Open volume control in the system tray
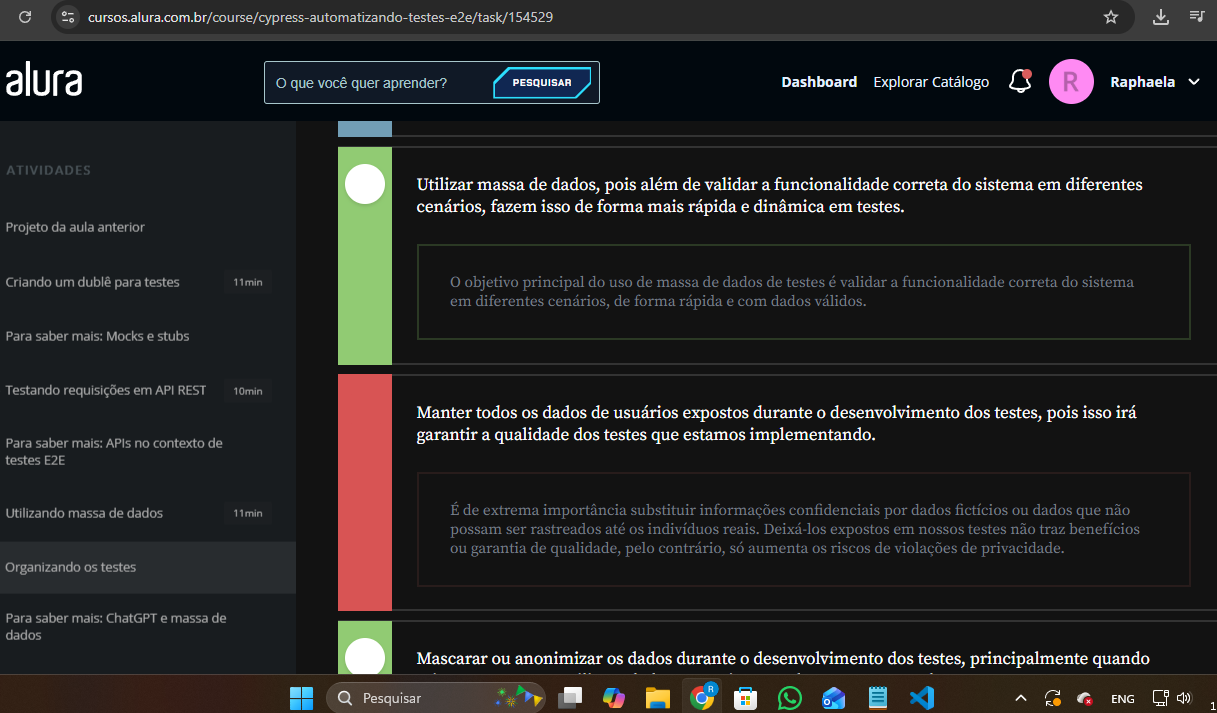This screenshot has height=713, width=1217. [x=1185, y=698]
